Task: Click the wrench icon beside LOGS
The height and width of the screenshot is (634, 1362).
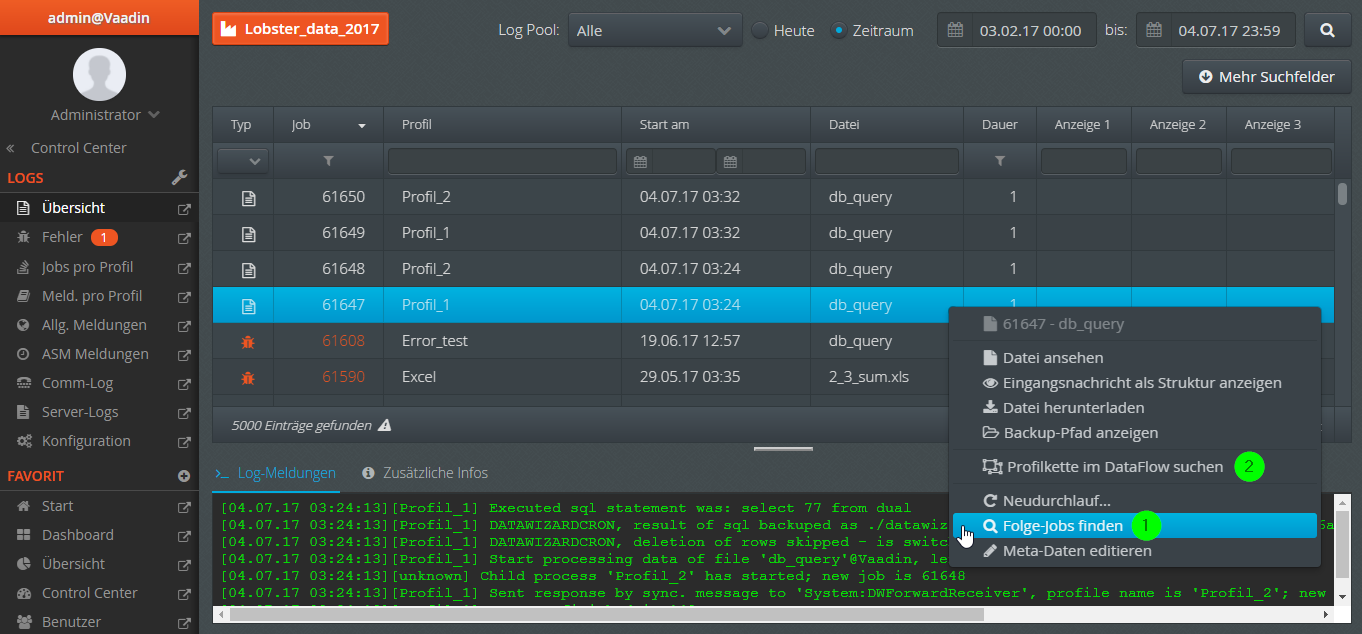Action: point(180,177)
